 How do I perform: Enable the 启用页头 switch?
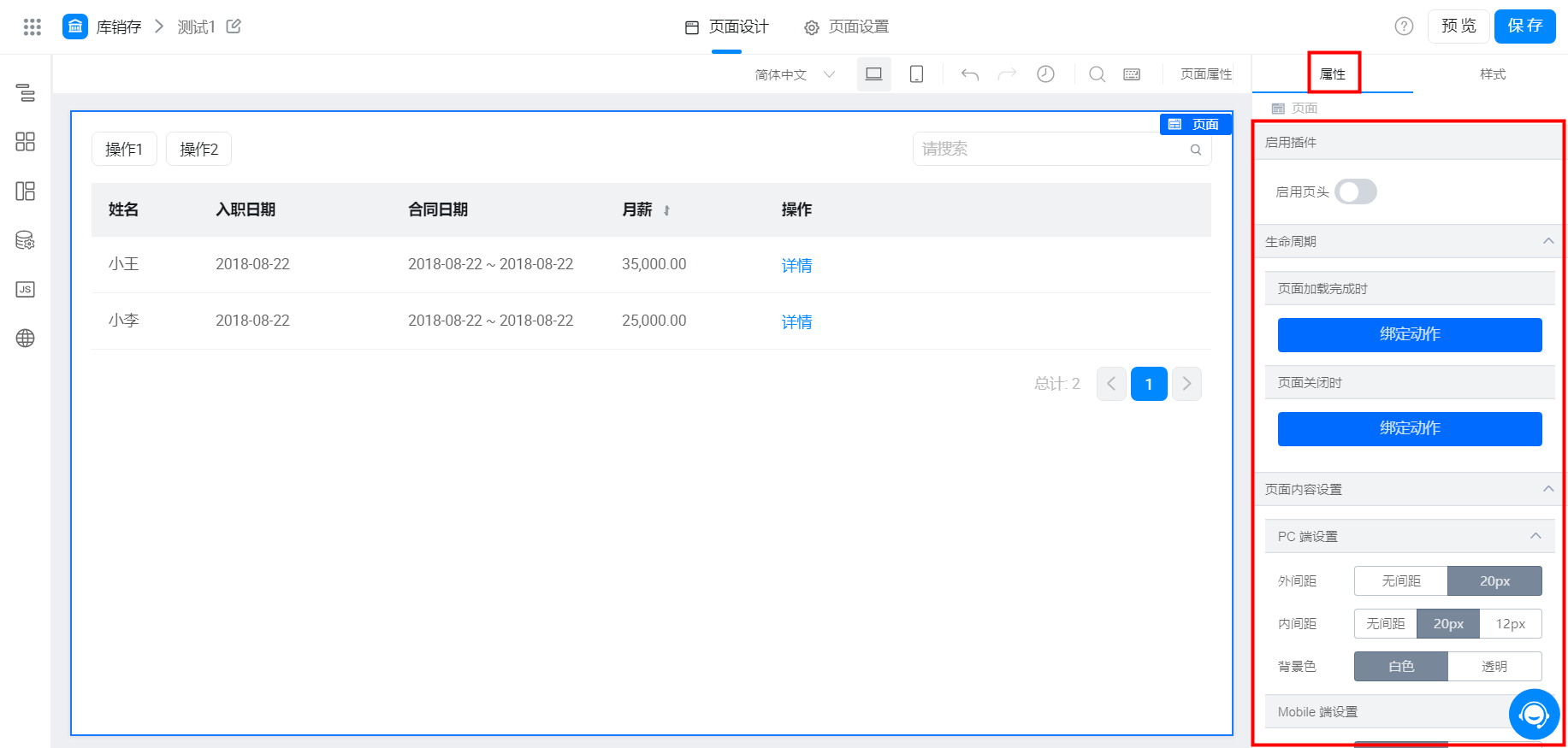[x=1356, y=191]
